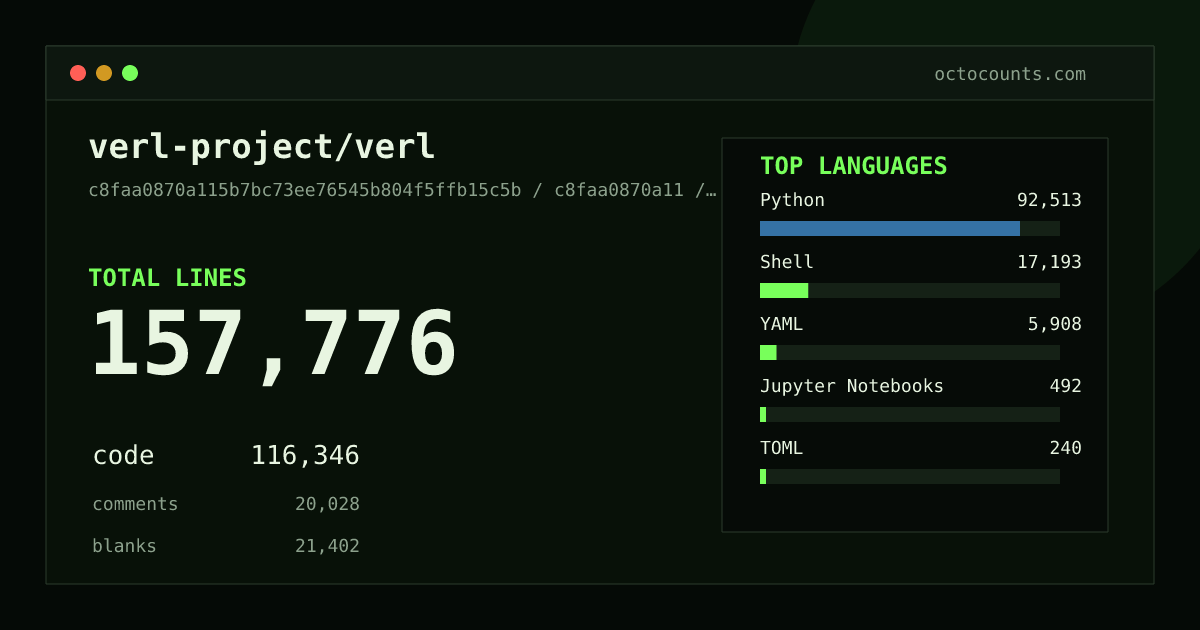Click the commit hash c8faa0870a115b7bc73ee76545b804f5ffb15c5b line
This screenshot has width=1200, height=630.
403,190
